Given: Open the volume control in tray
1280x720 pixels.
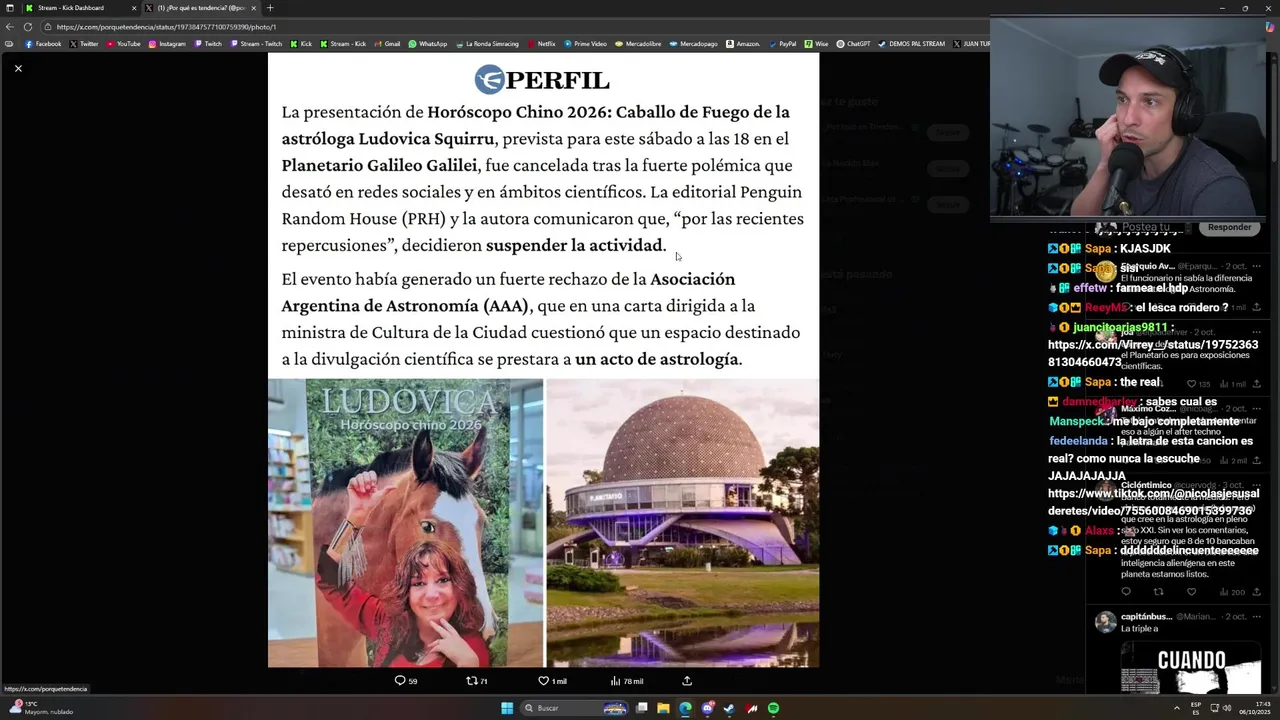Looking at the screenshot, I should click(x=1228, y=708).
